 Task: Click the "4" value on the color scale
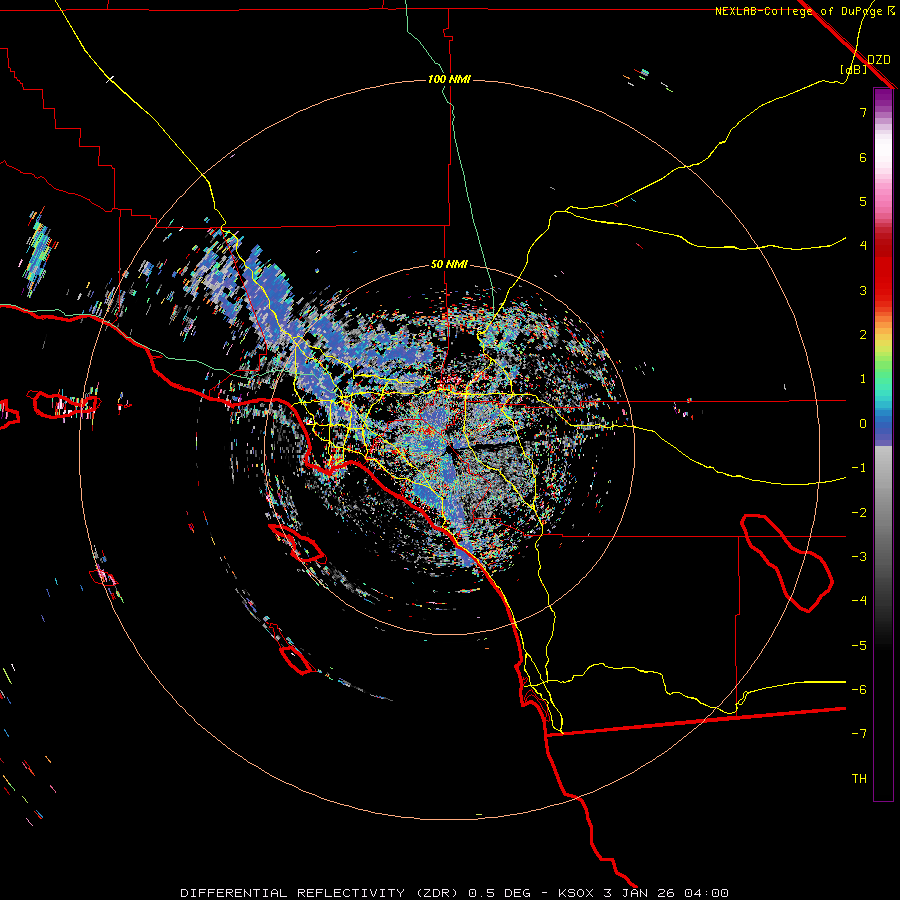(x=863, y=246)
